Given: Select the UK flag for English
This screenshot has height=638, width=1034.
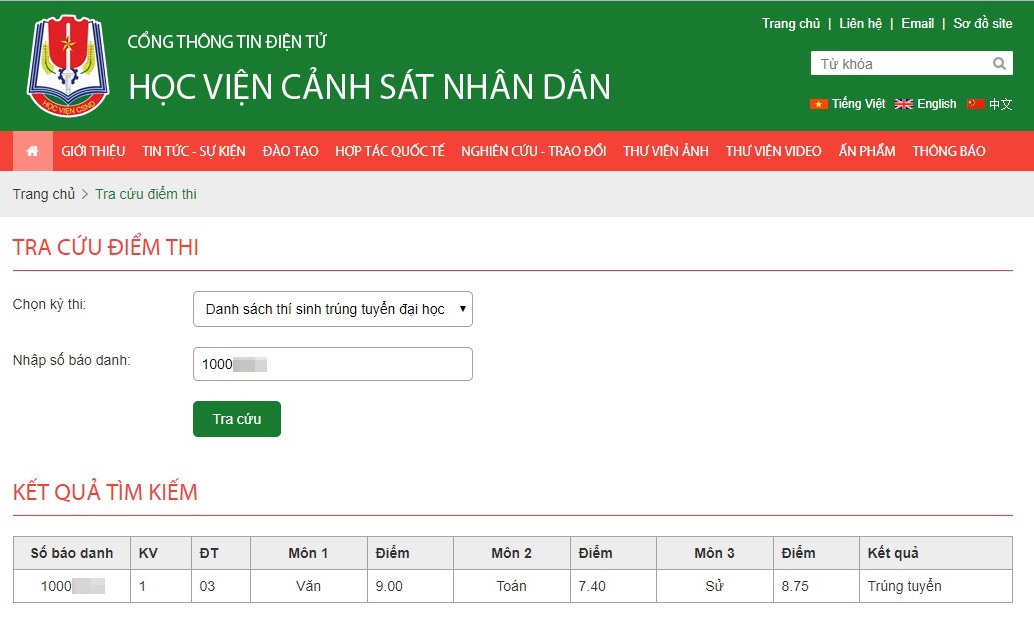Looking at the screenshot, I should (903, 103).
